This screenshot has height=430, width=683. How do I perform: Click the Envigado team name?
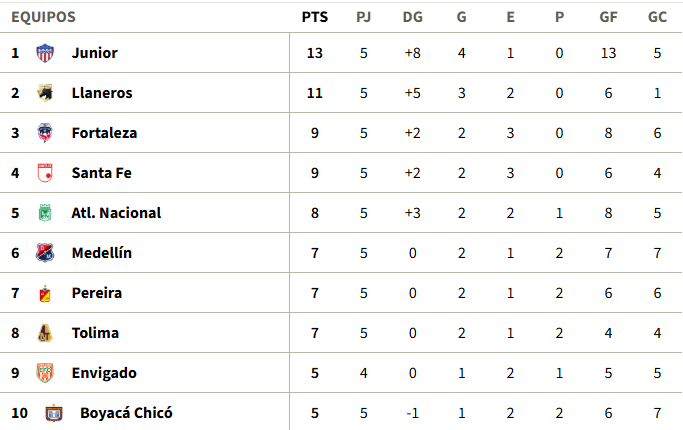[104, 373]
